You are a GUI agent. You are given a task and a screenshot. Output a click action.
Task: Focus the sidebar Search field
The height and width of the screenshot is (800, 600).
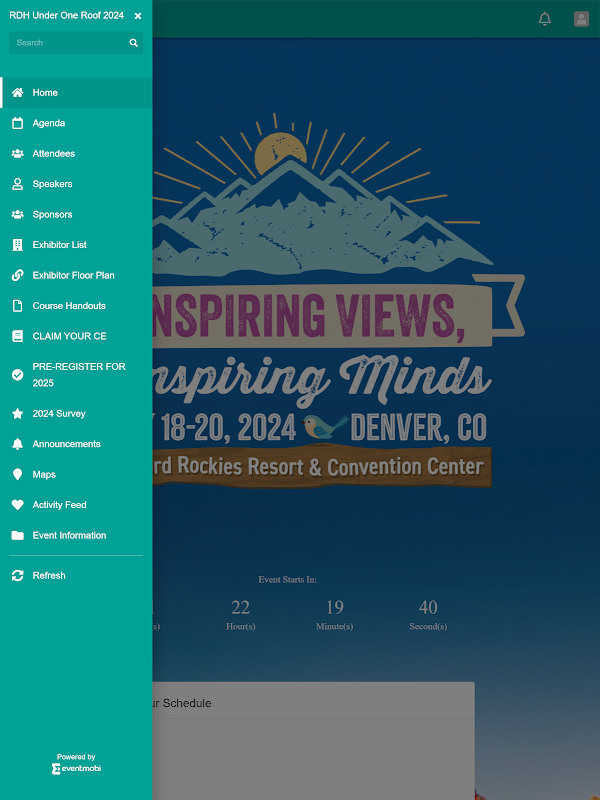(x=76, y=43)
